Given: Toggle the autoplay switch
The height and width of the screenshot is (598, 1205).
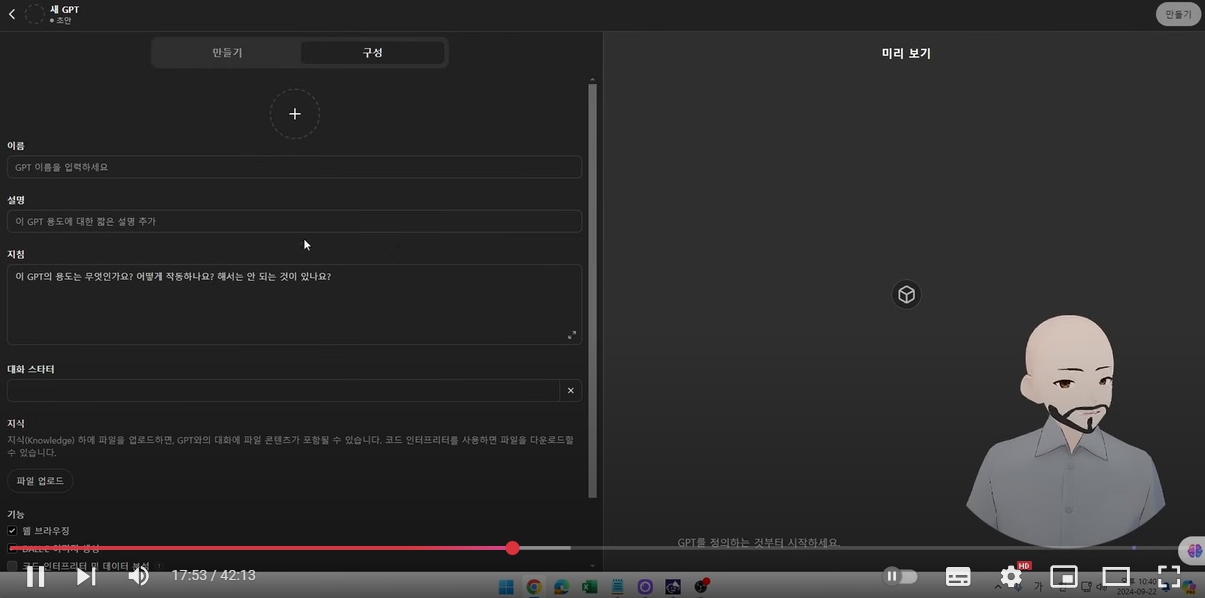Looking at the screenshot, I should [x=900, y=576].
